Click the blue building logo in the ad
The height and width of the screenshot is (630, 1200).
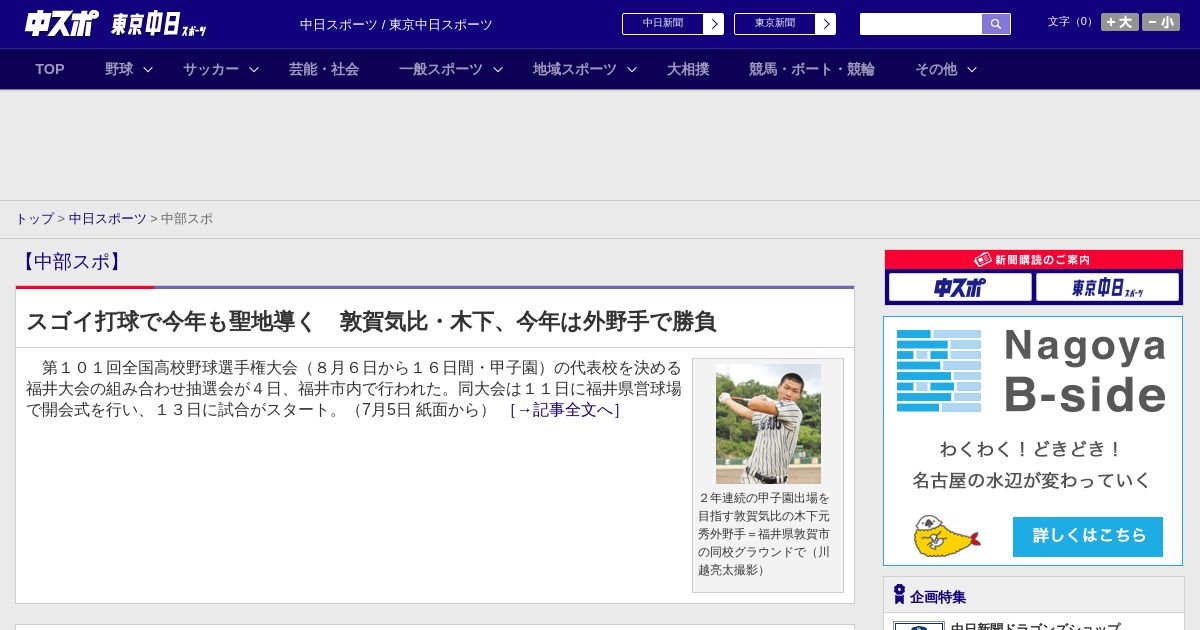pos(939,371)
